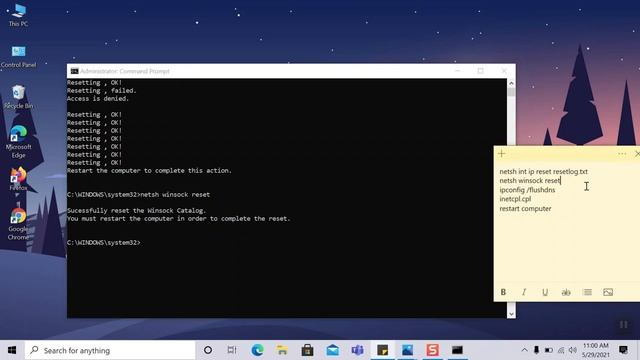
Task: Show hidden system tray icons
Action: [x=524, y=350]
